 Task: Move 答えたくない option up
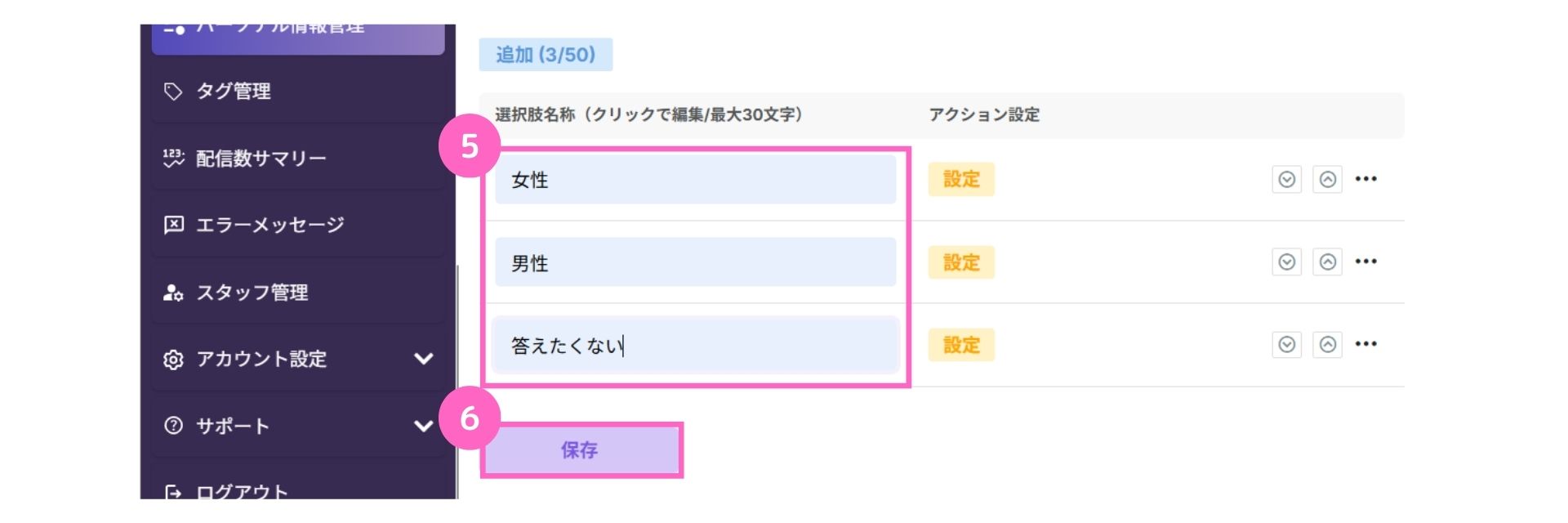point(1328,344)
